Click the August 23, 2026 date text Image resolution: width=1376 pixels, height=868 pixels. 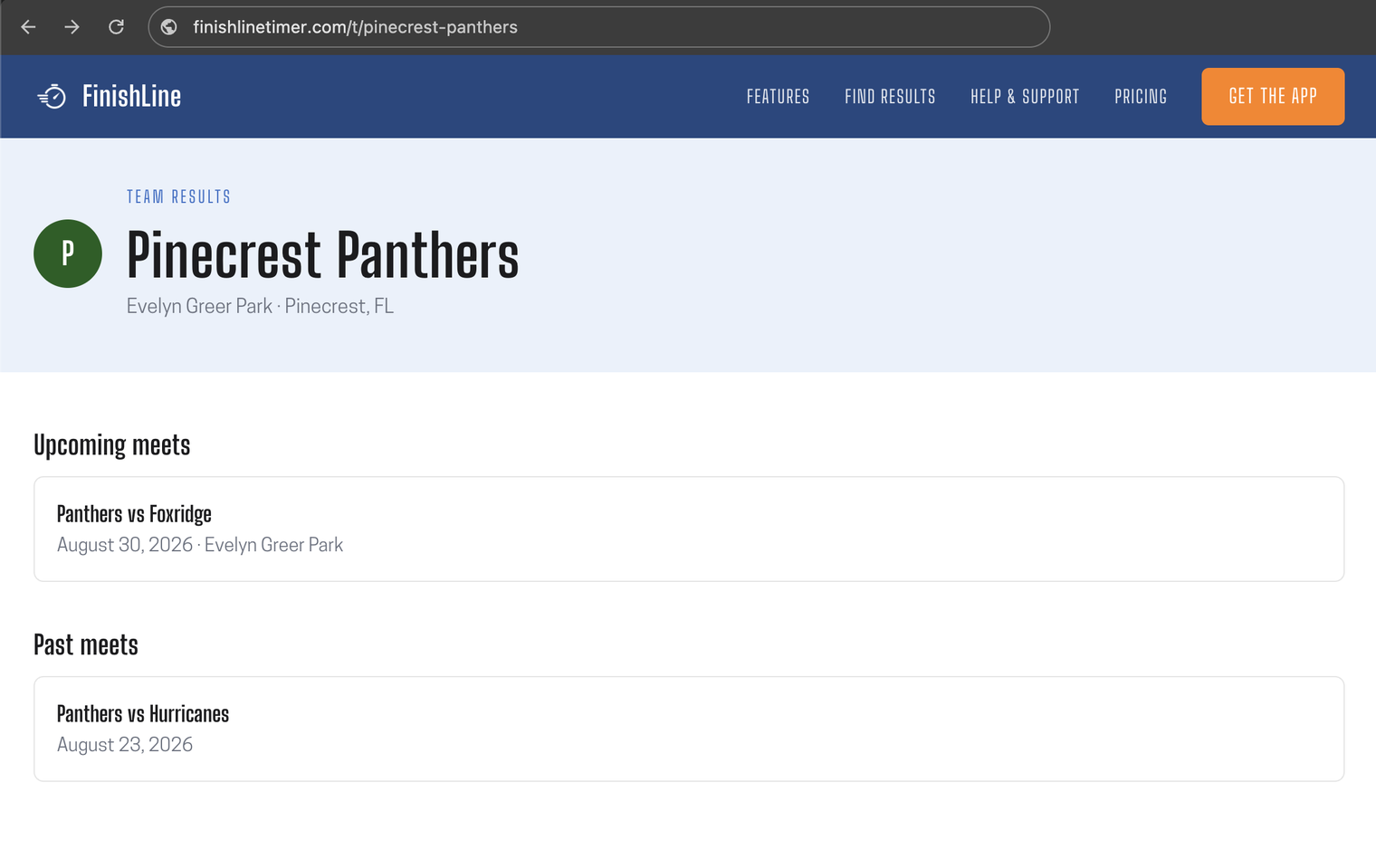click(x=125, y=745)
